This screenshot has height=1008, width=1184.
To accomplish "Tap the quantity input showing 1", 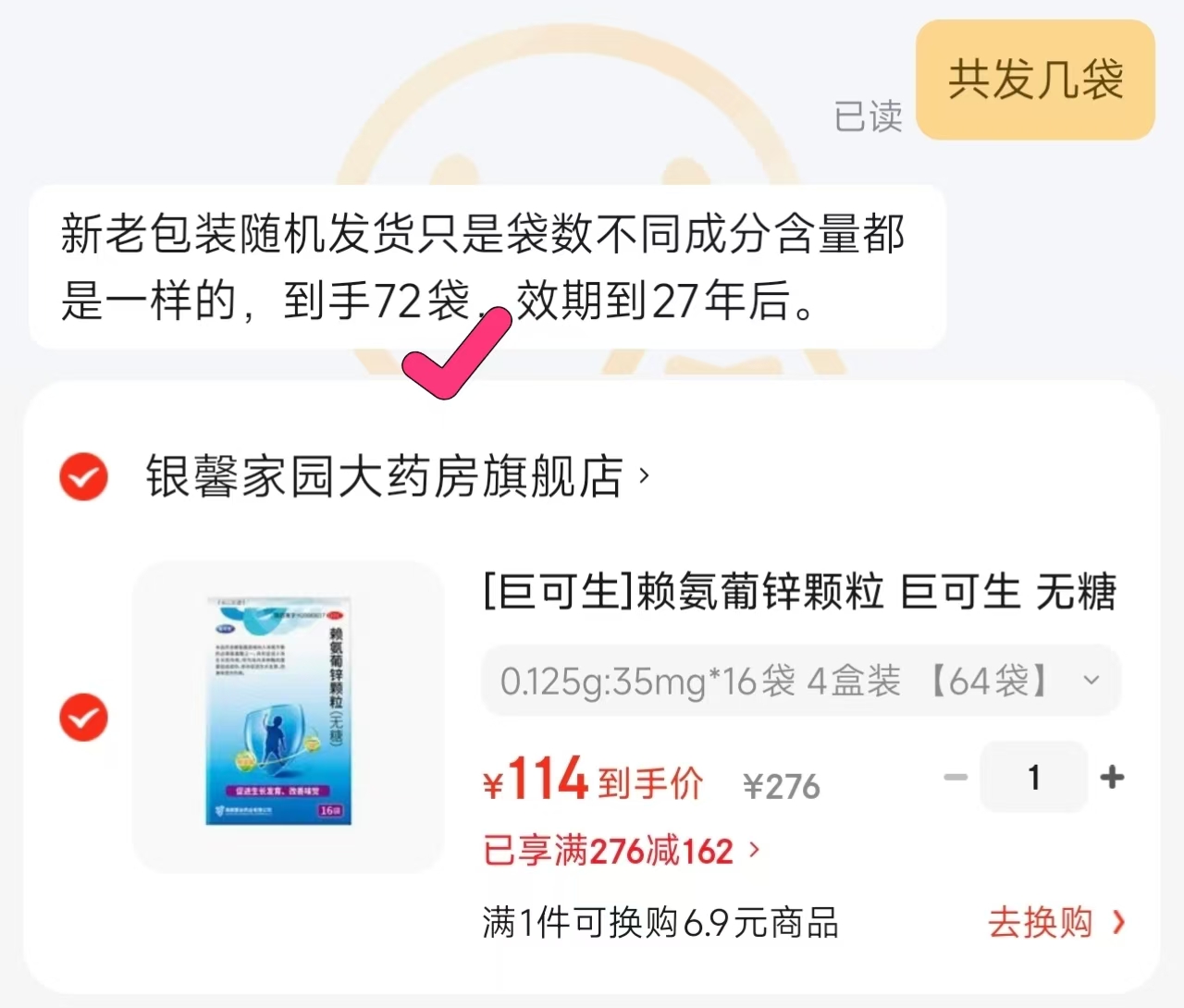I will click(x=1033, y=778).
